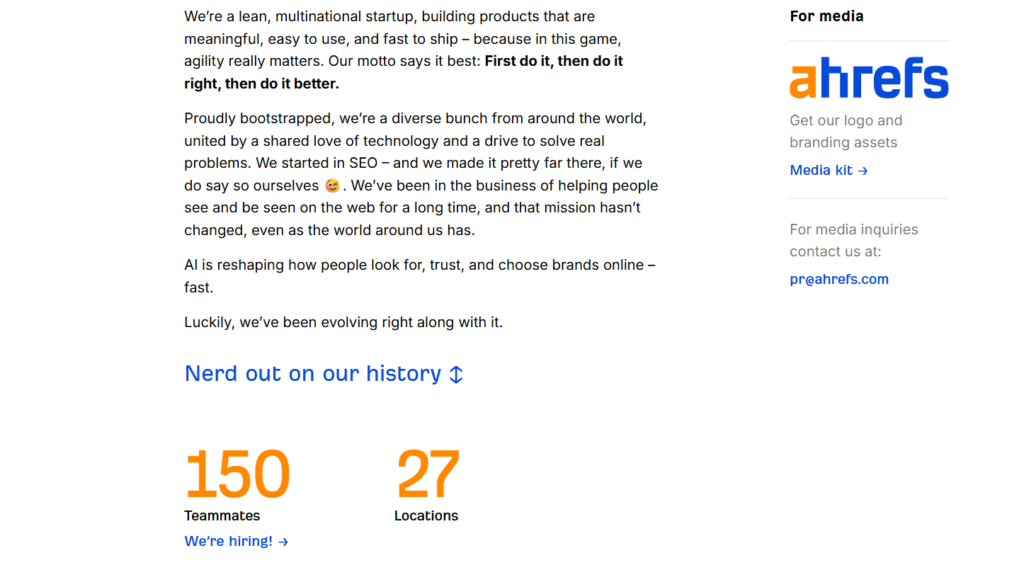Click the ahrefs logo image
1024x570 pixels.
869,78
